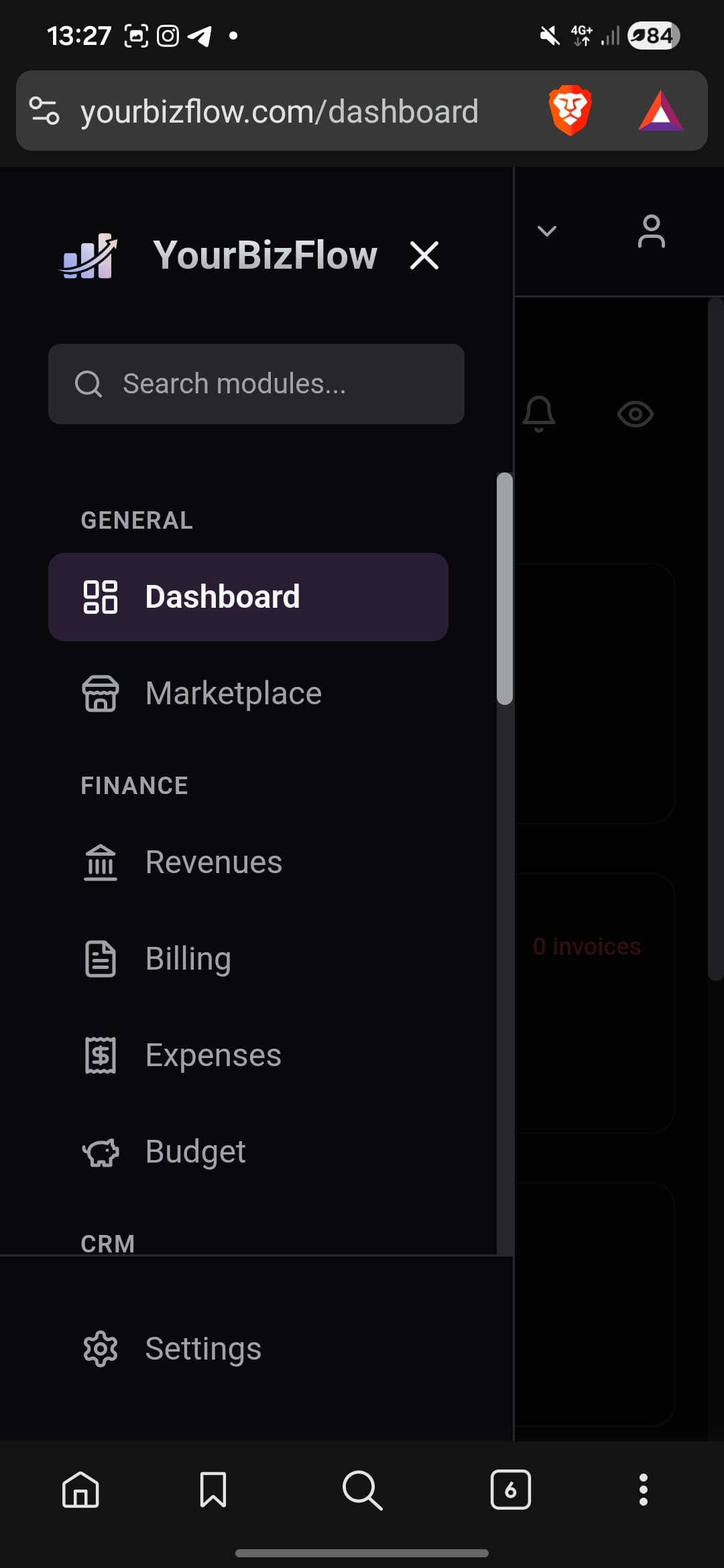724x1568 pixels.
Task: Open browser bookmarks icon
Action: (x=213, y=1490)
